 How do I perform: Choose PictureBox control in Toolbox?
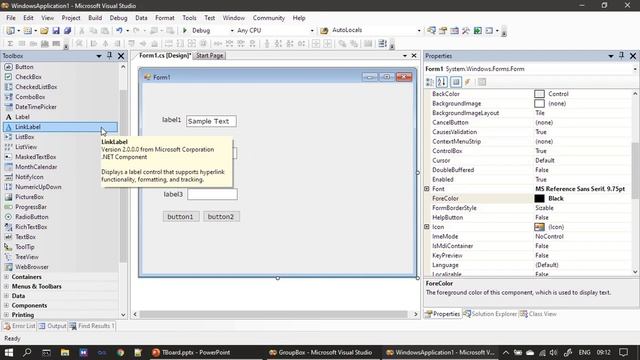point(60,197)
